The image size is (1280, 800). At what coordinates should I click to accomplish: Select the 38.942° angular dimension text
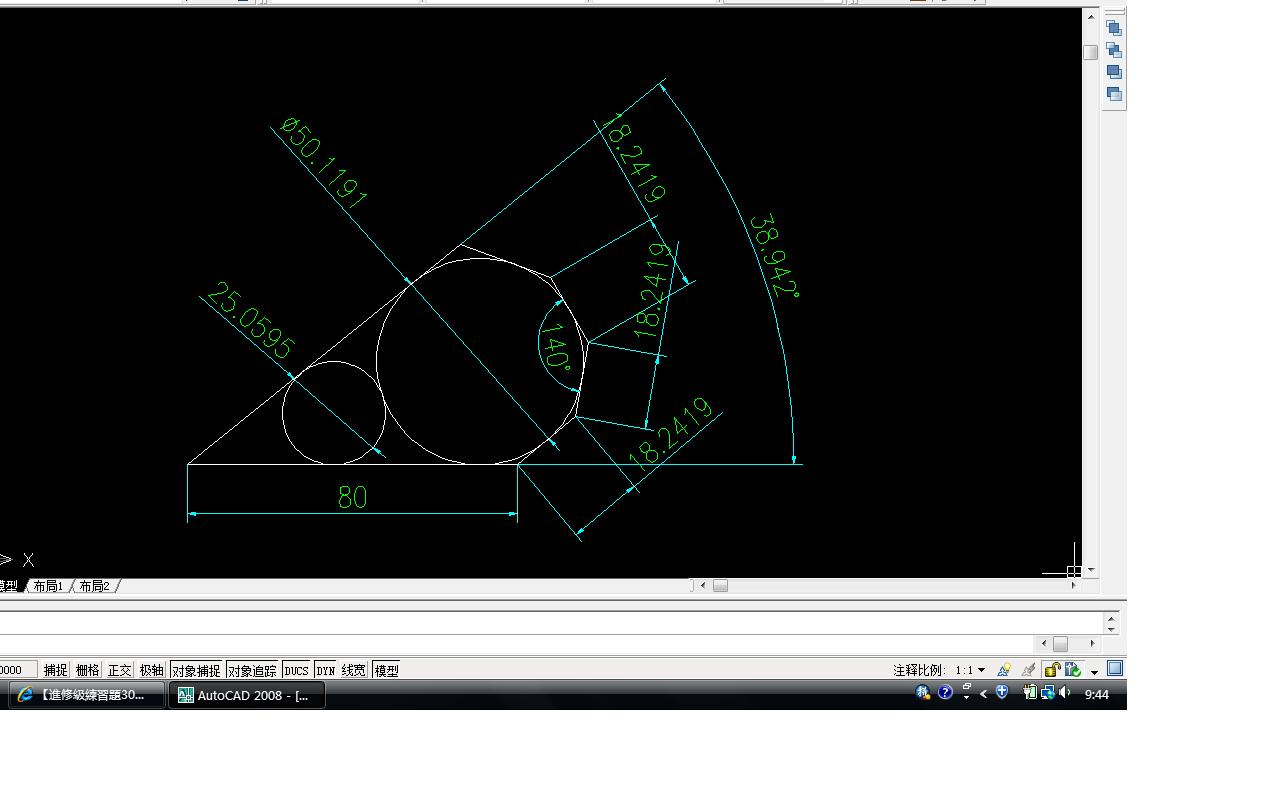click(x=775, y=255)
